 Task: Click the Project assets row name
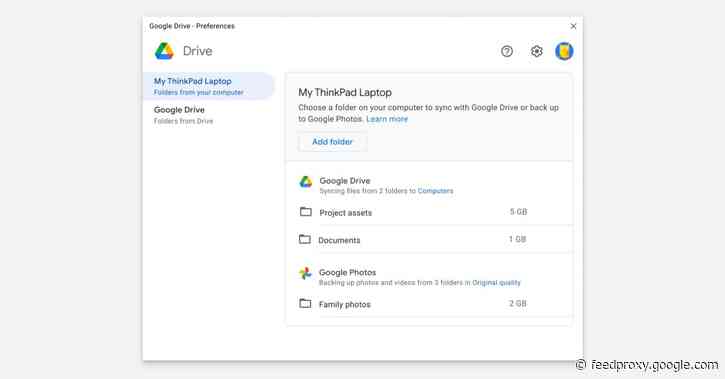(345, 213)
